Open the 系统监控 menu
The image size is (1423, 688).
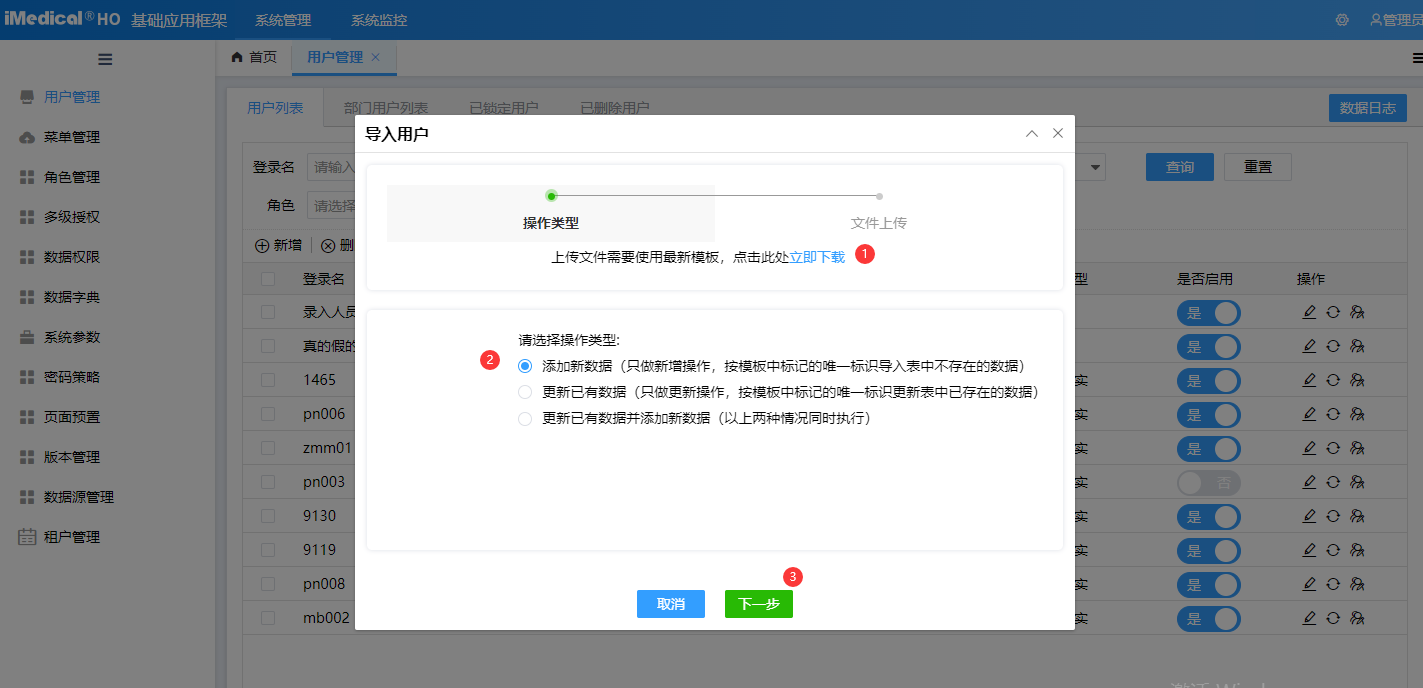378,18
